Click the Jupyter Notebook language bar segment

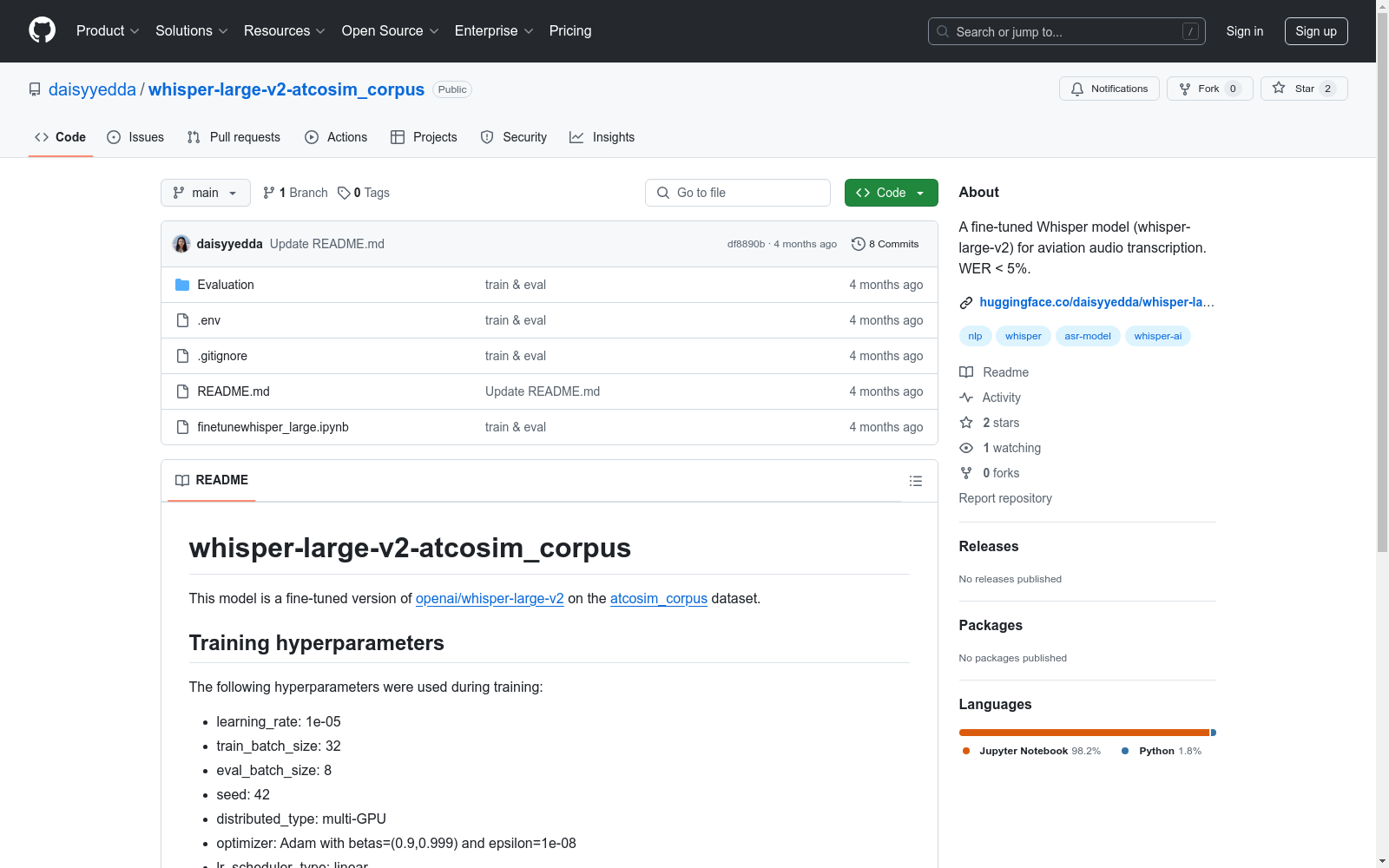1084,733
